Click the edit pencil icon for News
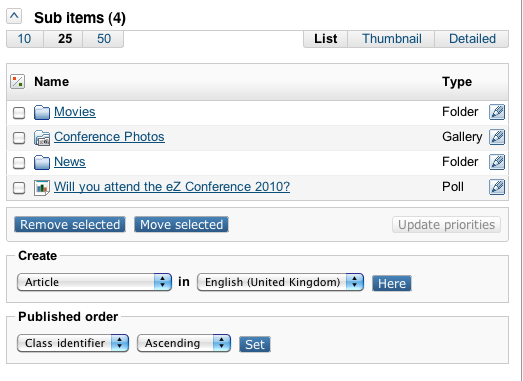 [497, 162]
